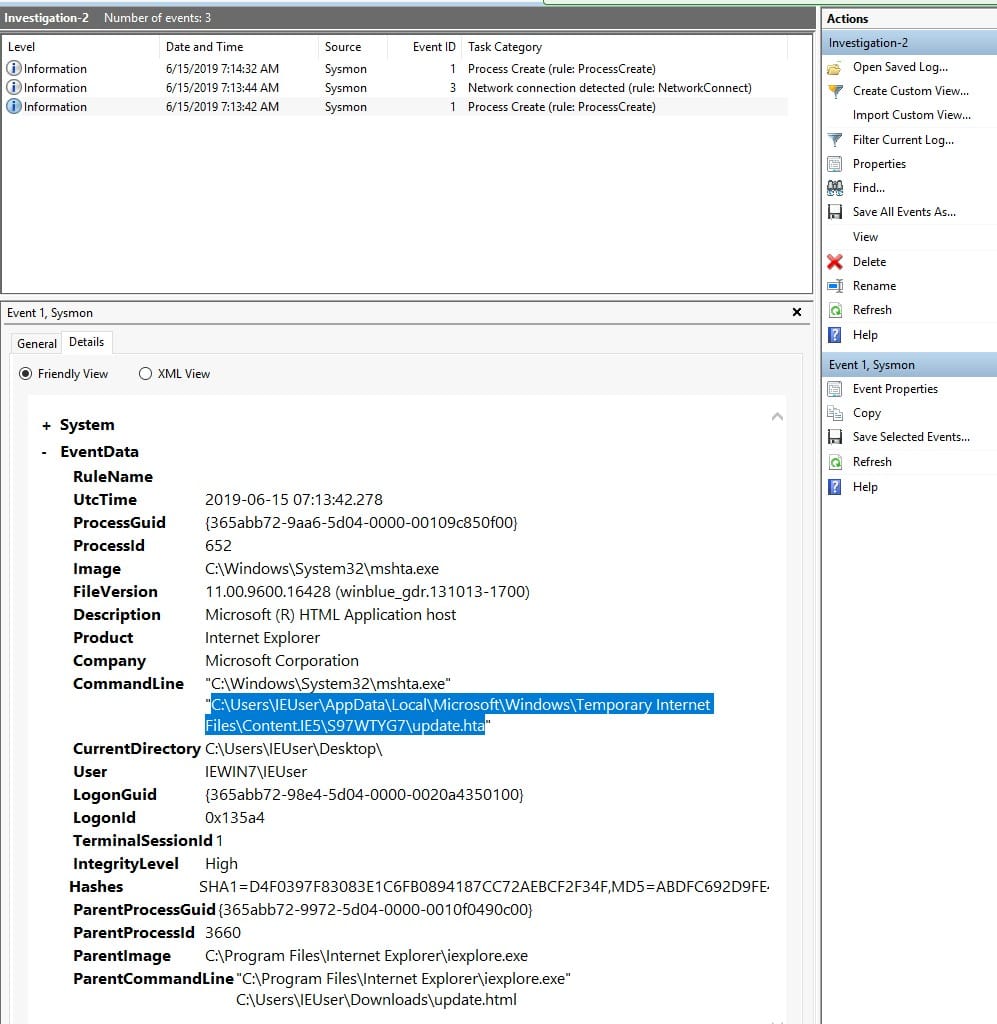
Task: Switch to the Details tab
Action: pyautogui.click(x=86, y=342)
